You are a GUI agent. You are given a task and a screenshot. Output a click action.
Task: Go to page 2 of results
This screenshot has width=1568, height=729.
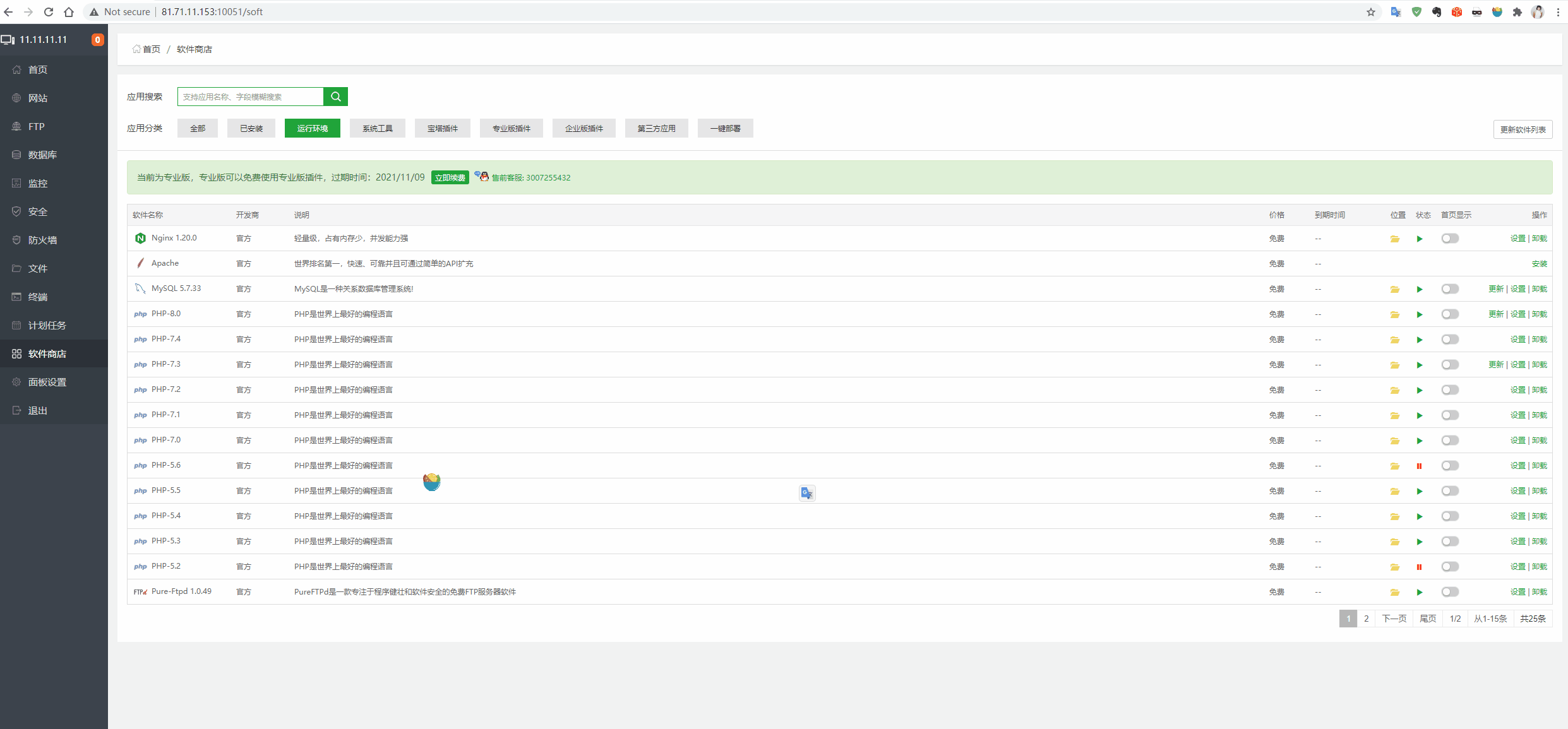coord(1367,619)
